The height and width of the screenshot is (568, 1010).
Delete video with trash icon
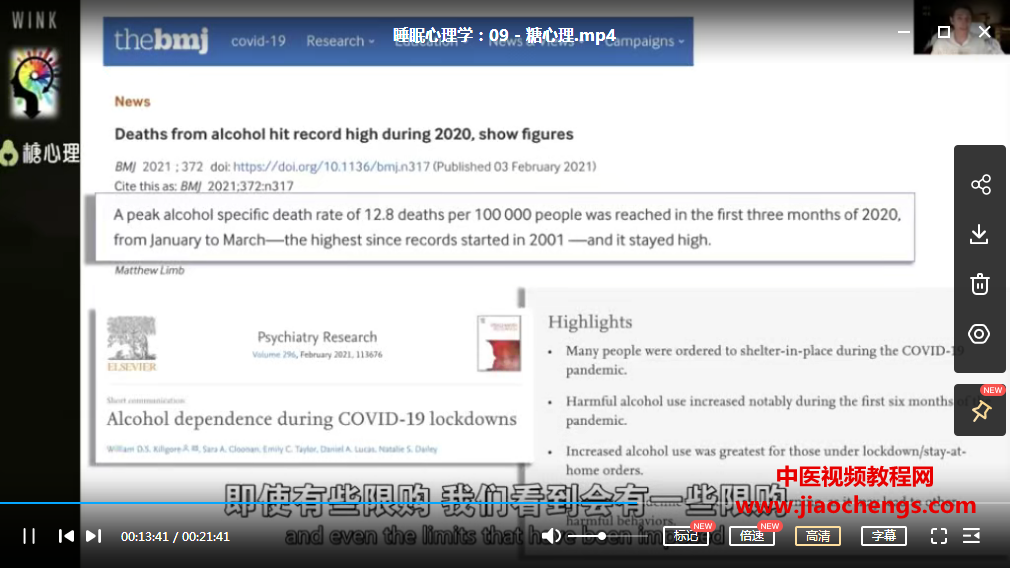tap(980, 284)
